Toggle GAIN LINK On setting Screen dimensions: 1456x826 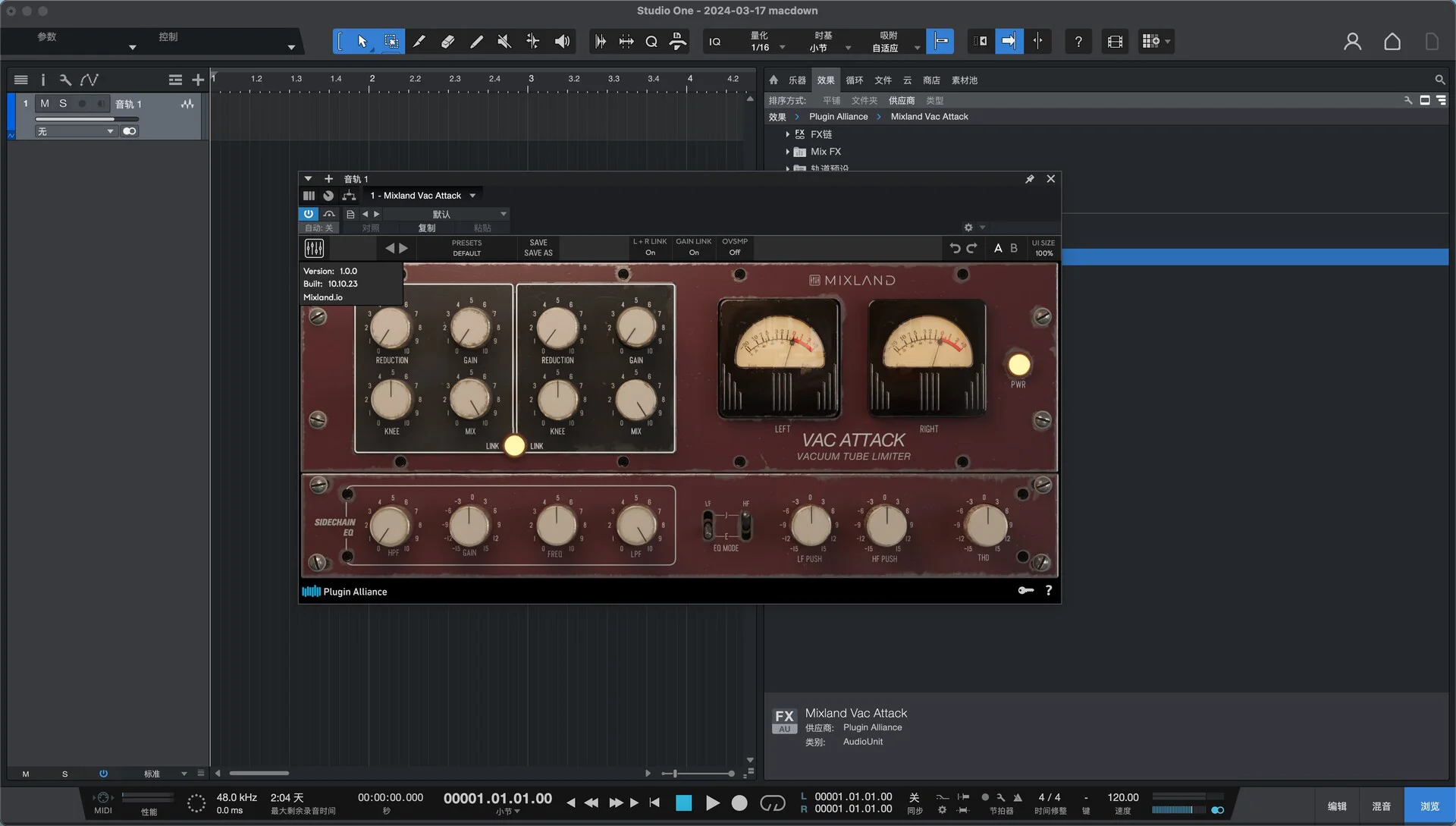693,247
